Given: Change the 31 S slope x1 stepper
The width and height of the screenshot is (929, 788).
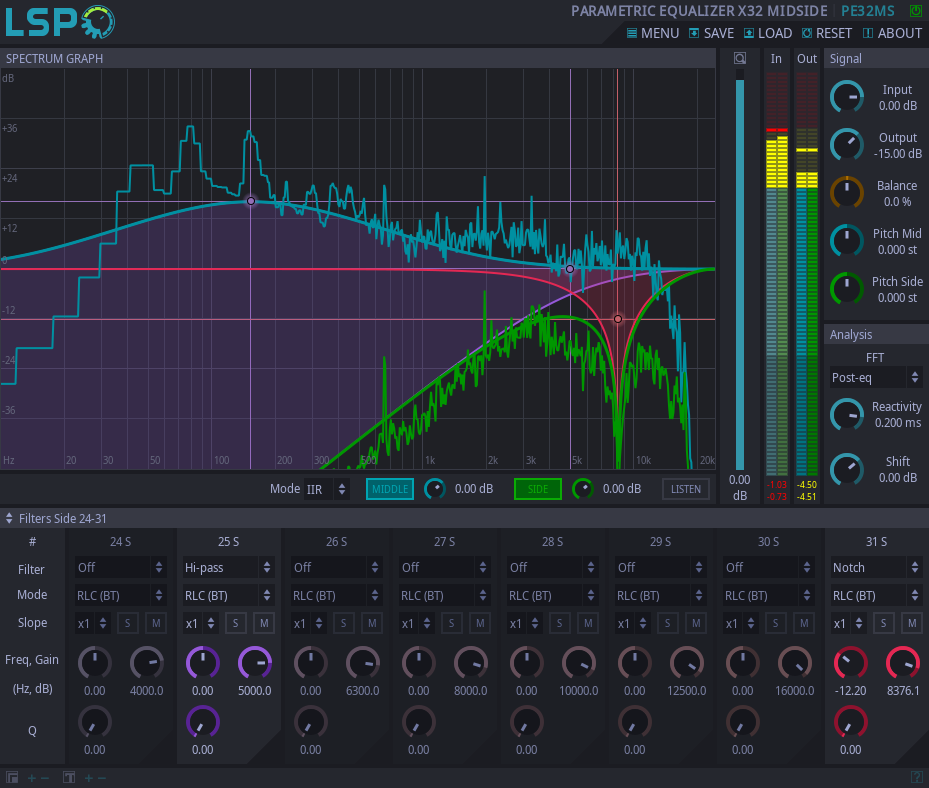Looking at the screenshot, I should point(849,623).
